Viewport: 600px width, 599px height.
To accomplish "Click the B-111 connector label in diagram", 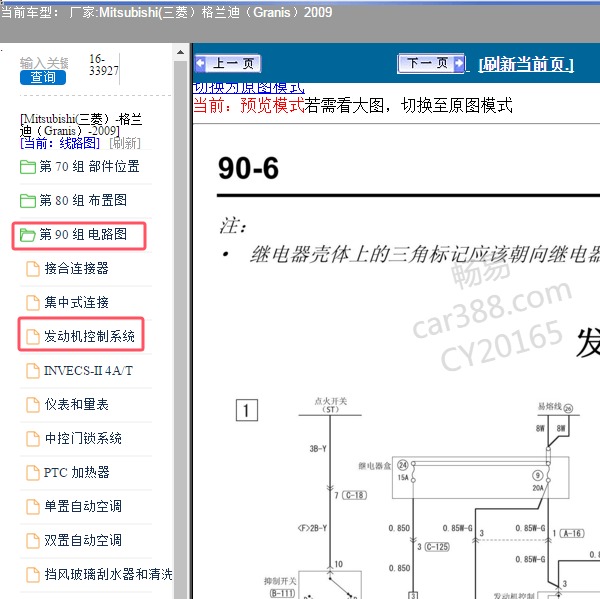I will 282,593.
